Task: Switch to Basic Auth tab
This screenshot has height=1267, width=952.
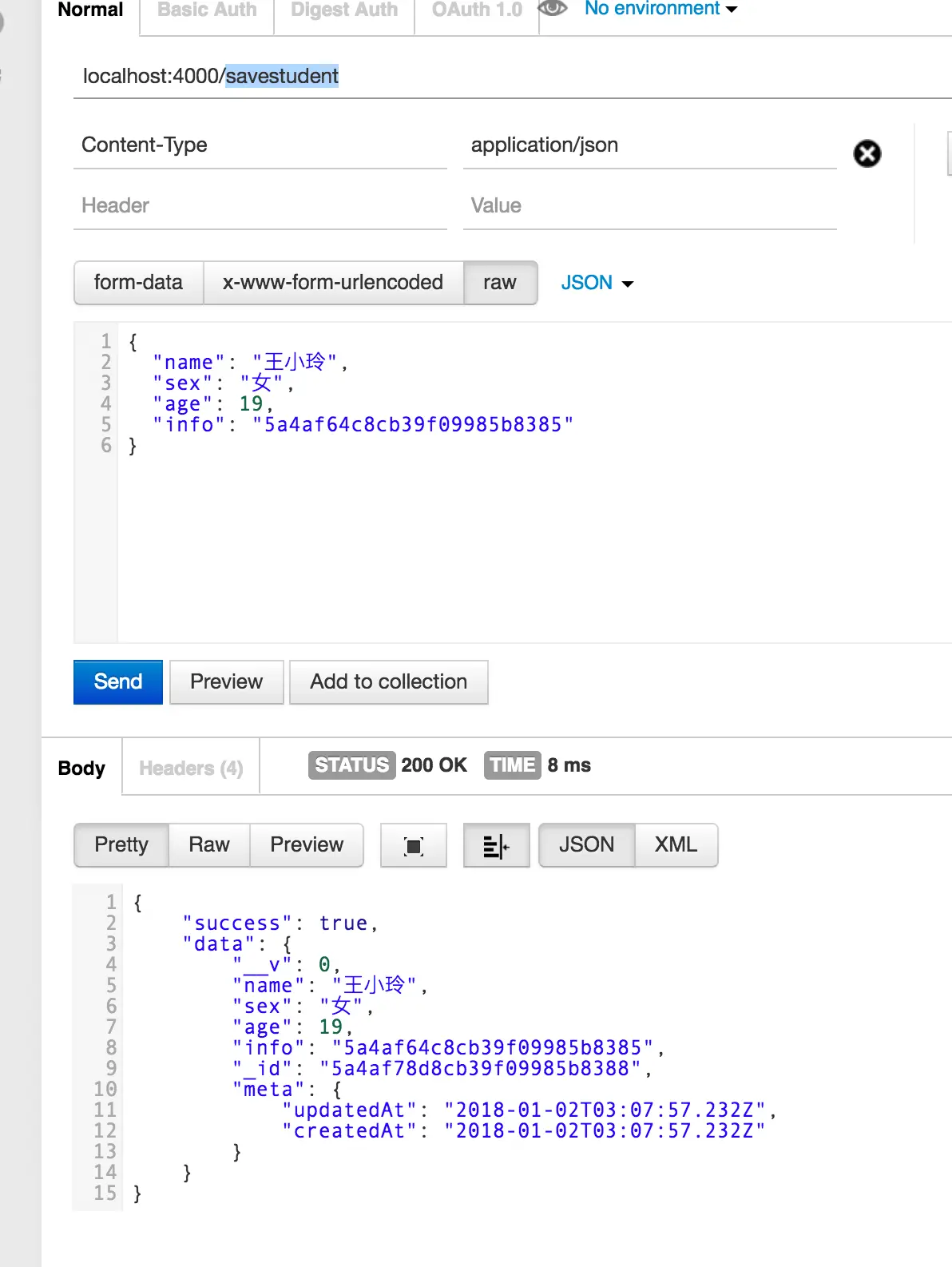Action: click(207, 11)
